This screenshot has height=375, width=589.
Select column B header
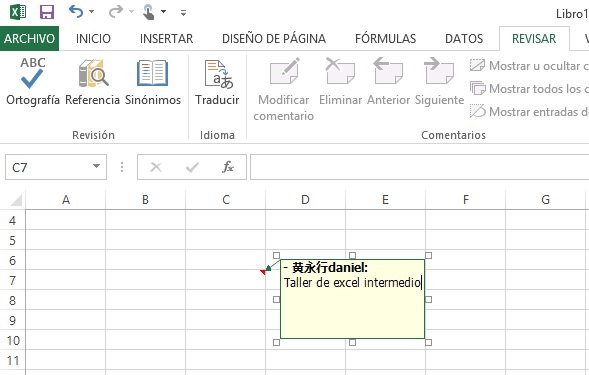coord(146,200)
